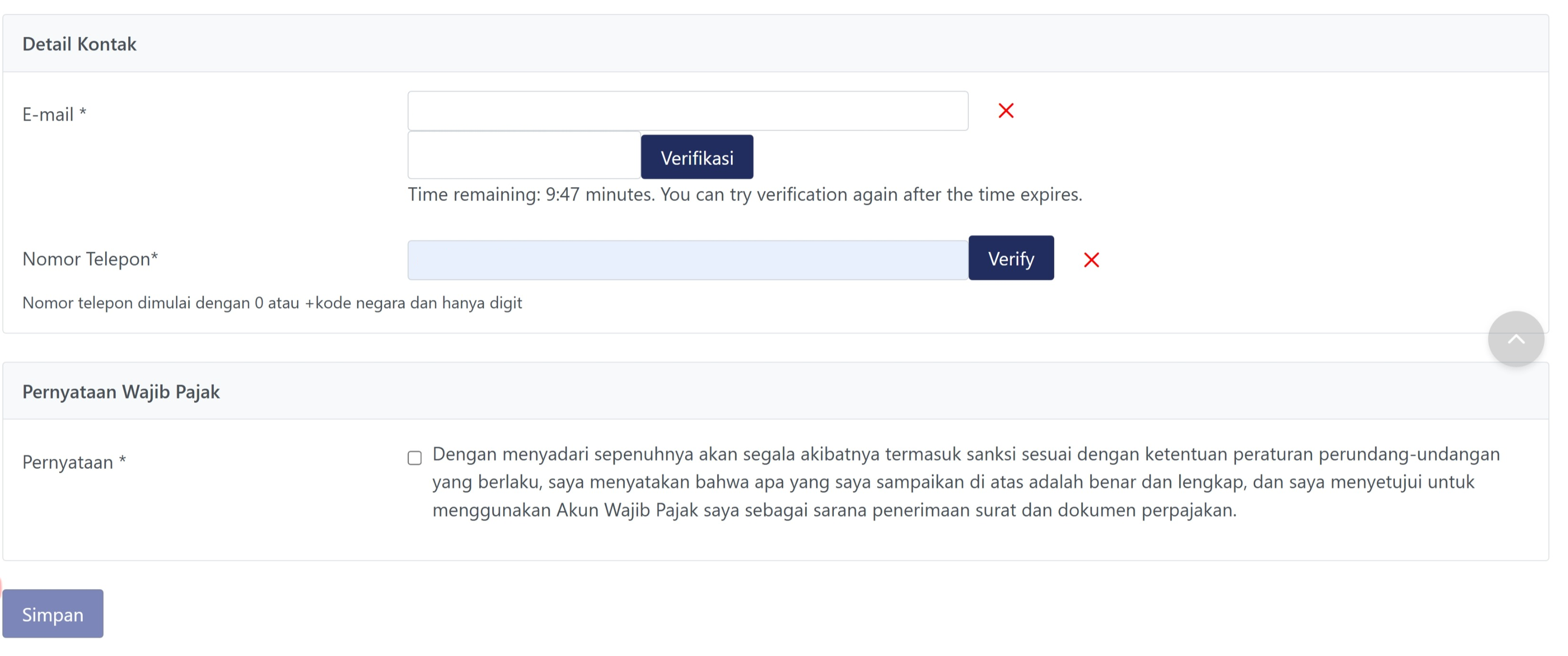1568x656 pixels.
Task: Focus the Nomor Telepon input field
Action: coord(687,260)
